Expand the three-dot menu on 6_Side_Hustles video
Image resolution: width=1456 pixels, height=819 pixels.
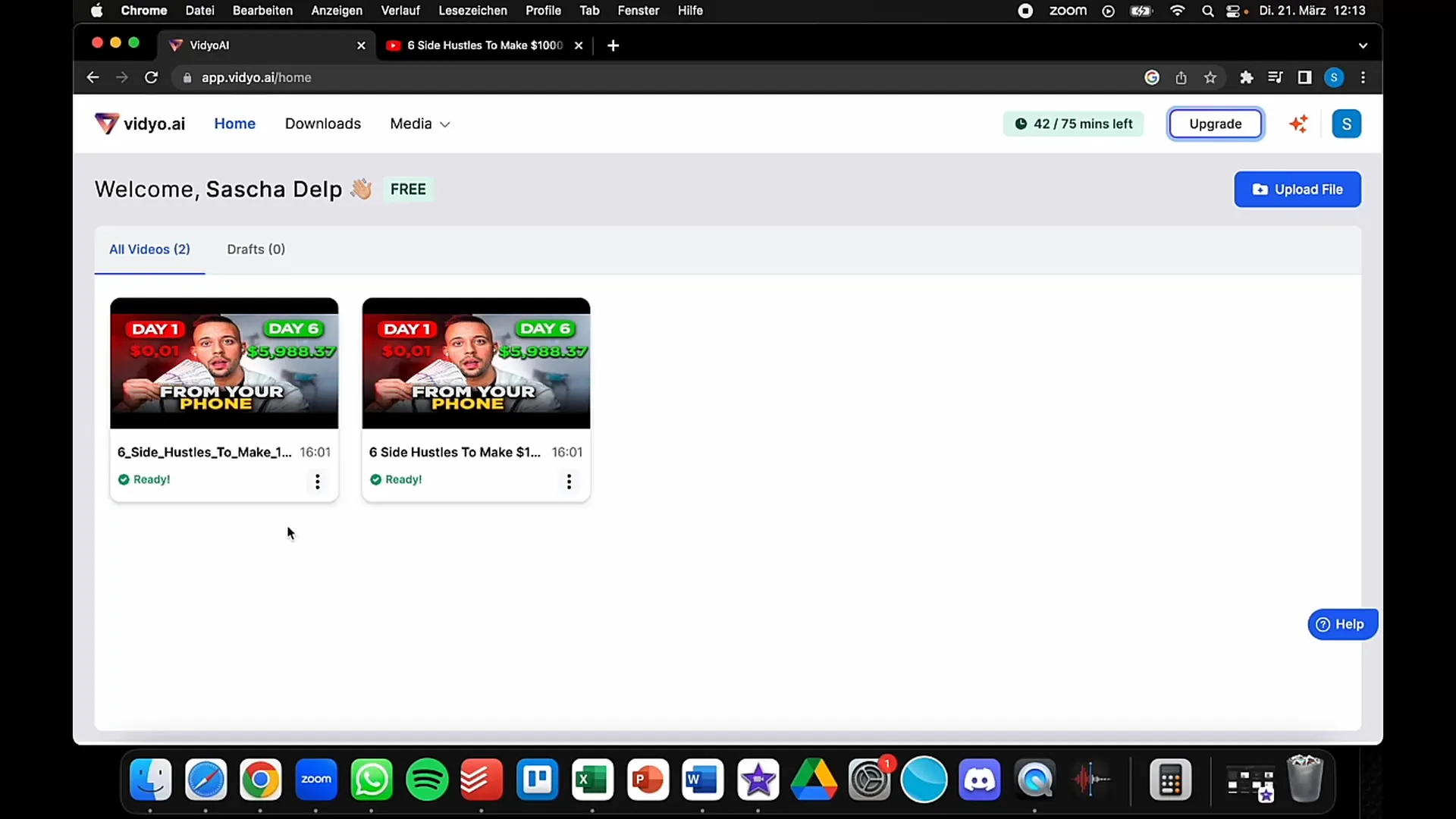tap(317, 481)
